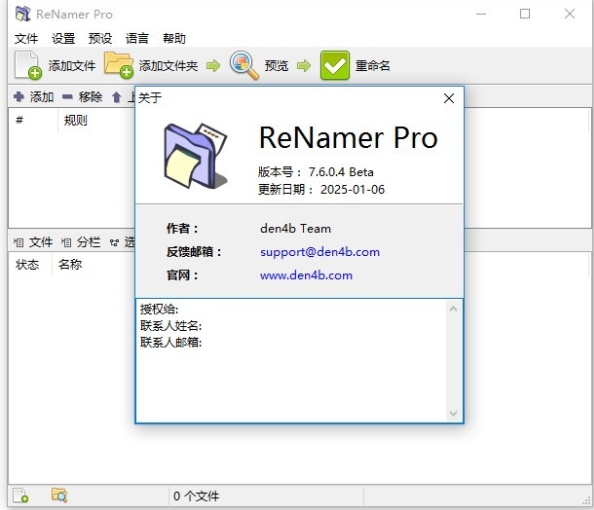Screen dimensions: 594x510
Task: Click the 添加文件 toolbar icon
Action: [x=28, y=65]
